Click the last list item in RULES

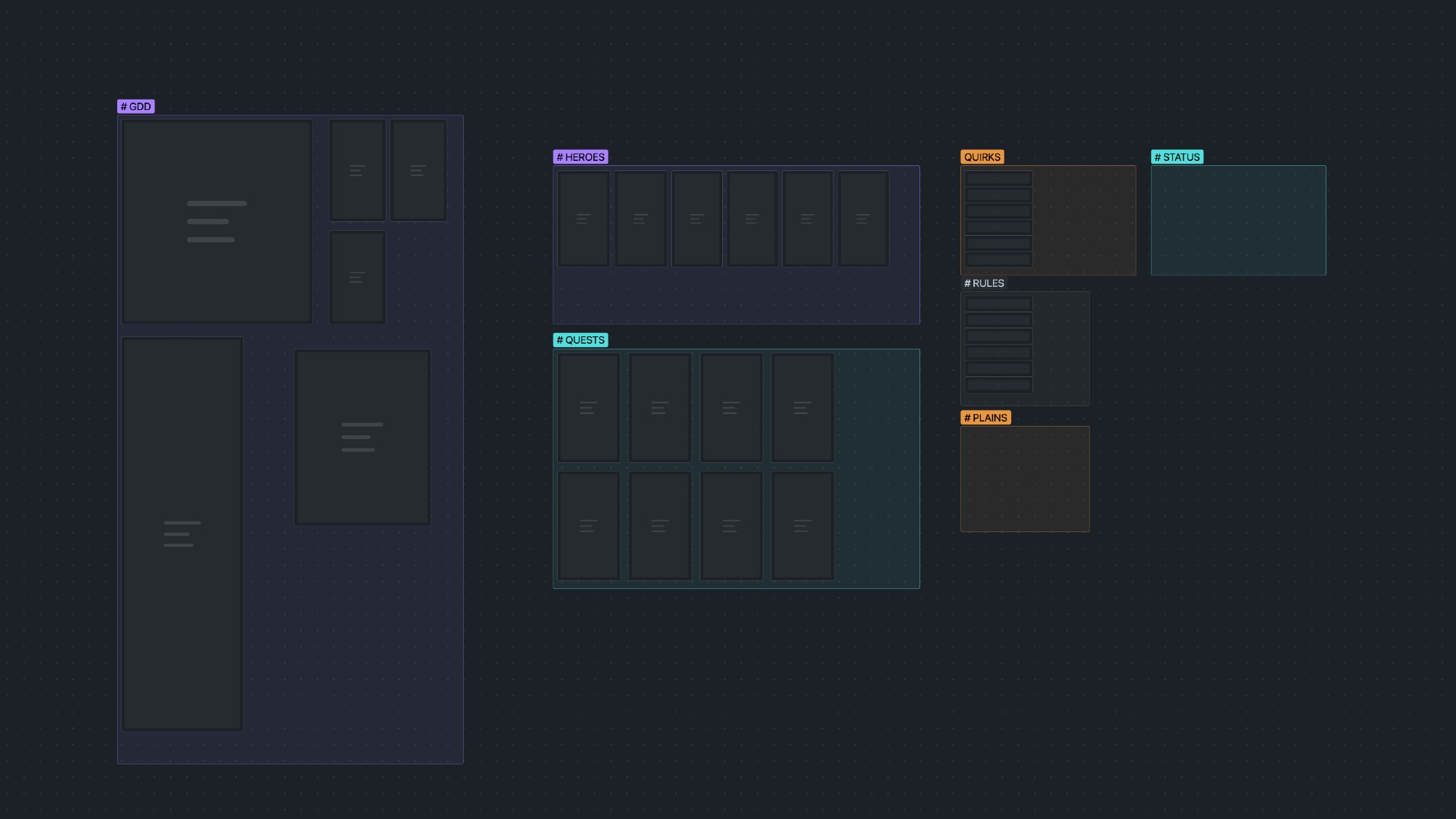[x=999, y=384]
